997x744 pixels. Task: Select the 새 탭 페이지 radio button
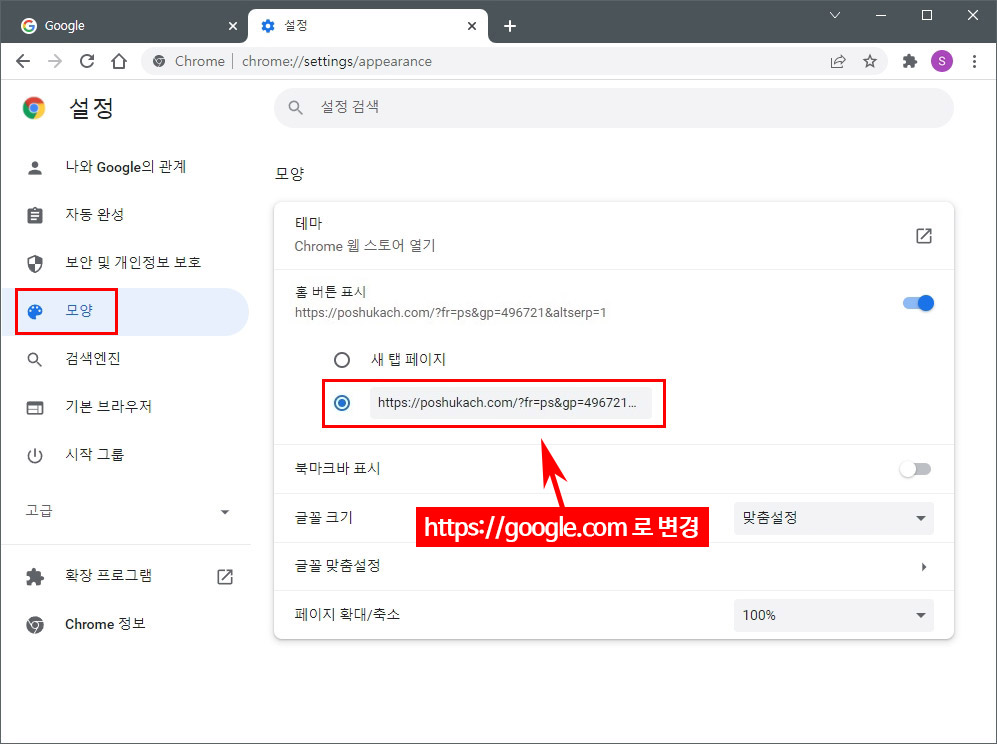coord(342,360)
